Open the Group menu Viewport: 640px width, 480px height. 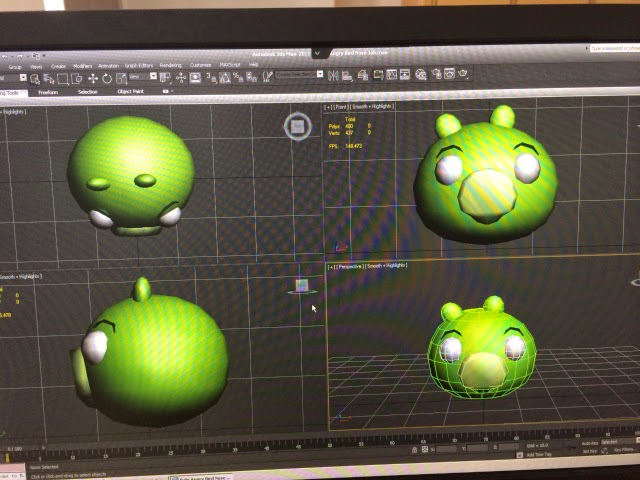coord(15,67)
